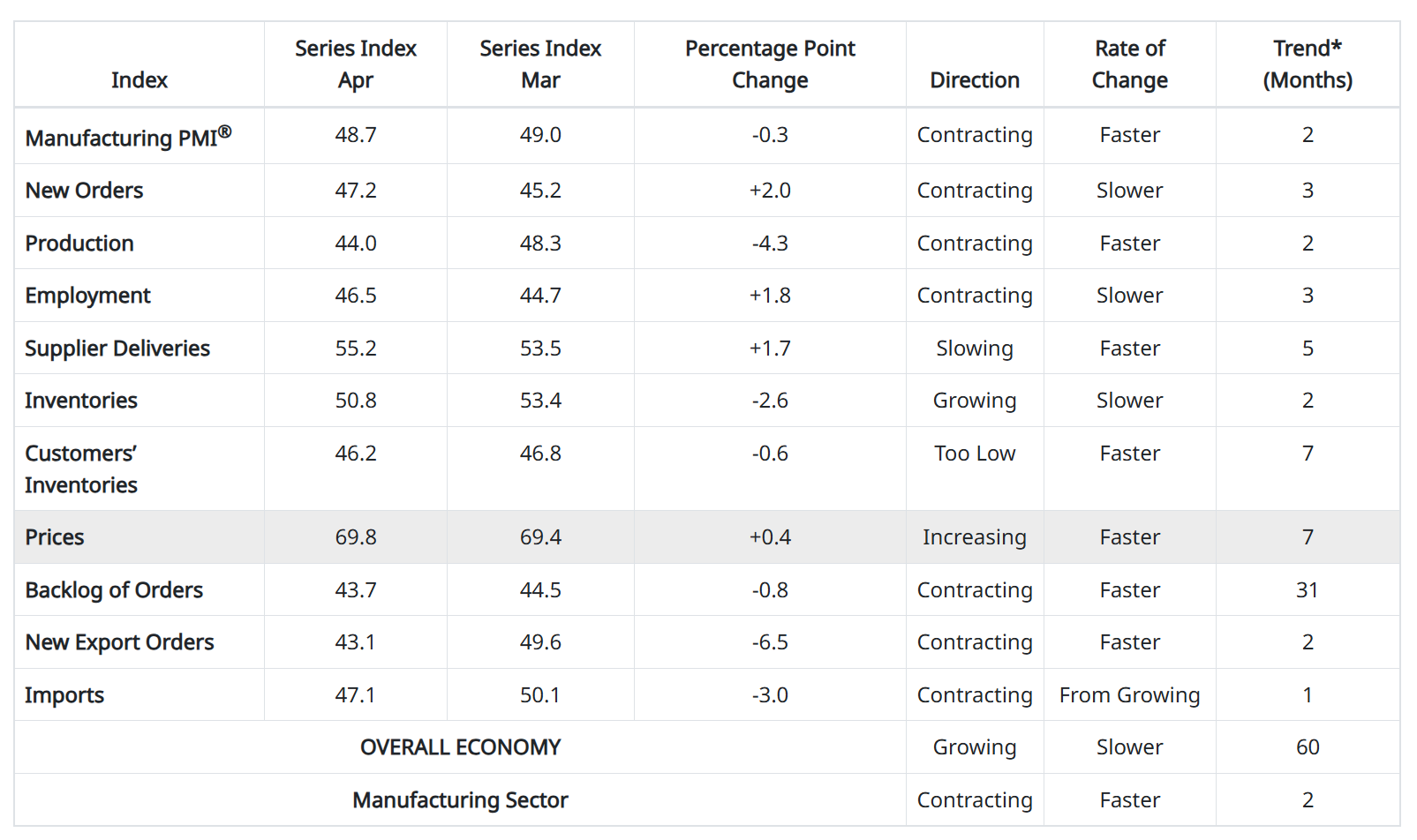Click the Production row label

[79, 244]
